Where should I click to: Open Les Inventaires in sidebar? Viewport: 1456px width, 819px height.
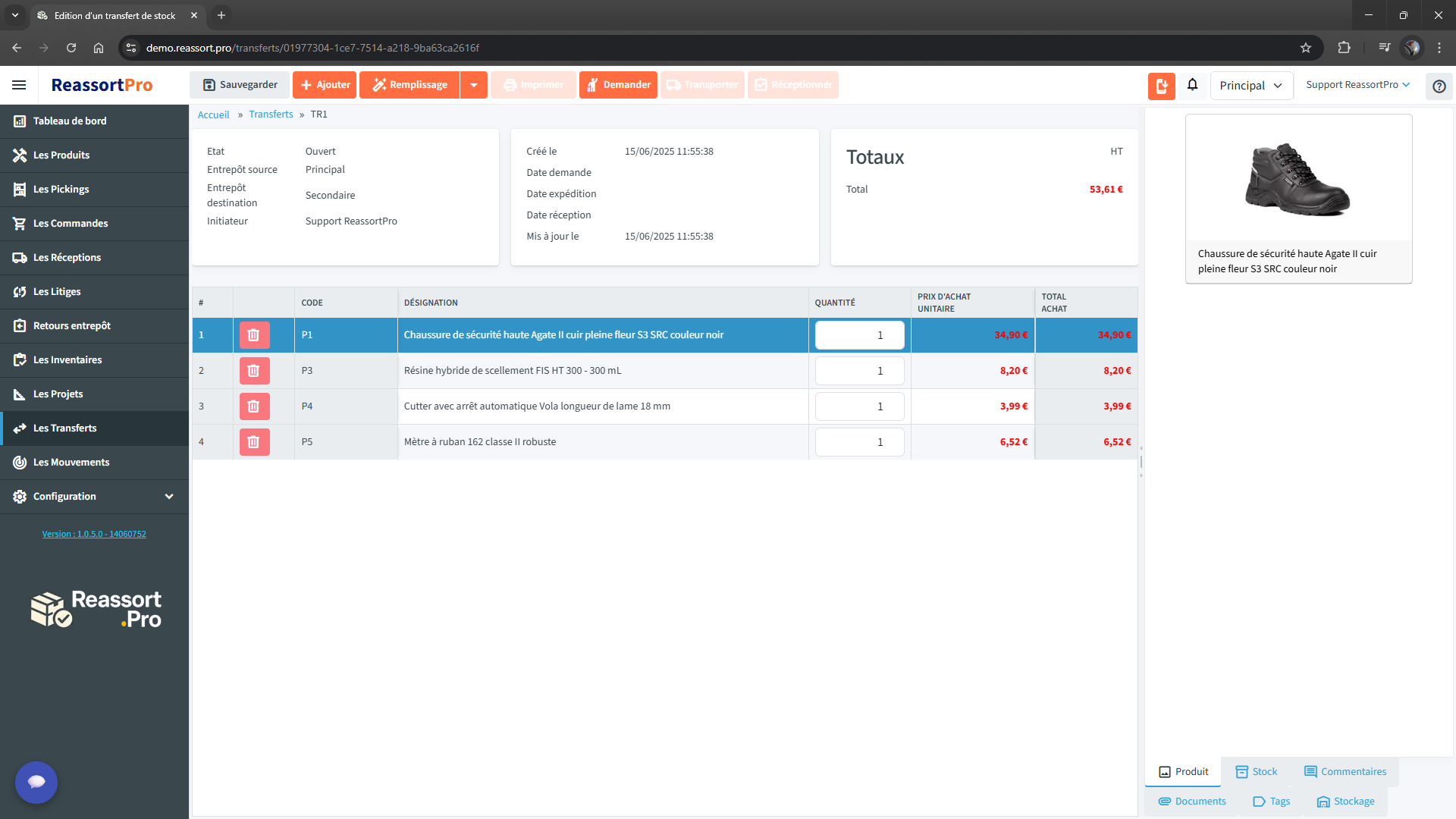[94, 360]
